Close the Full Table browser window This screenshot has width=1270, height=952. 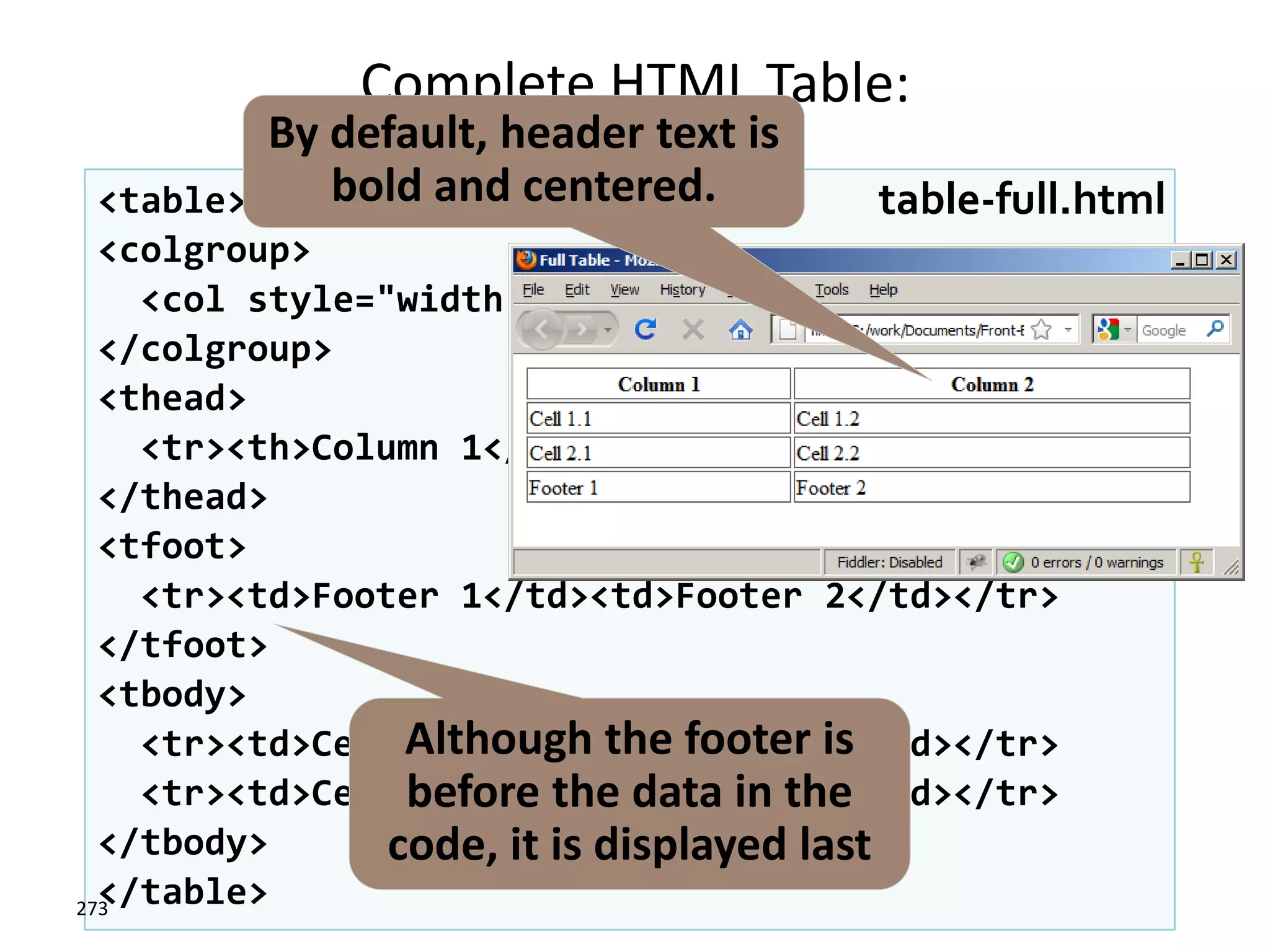point(1225,260)
